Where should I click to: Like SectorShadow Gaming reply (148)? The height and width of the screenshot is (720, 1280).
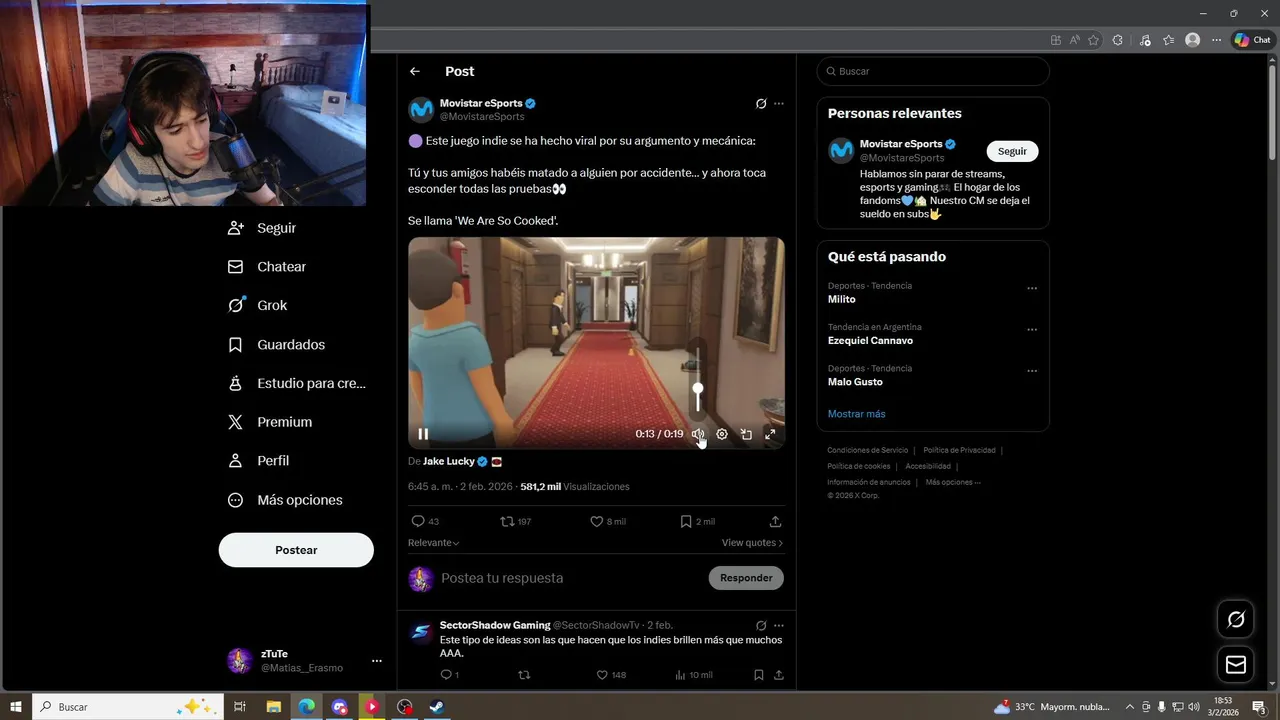point(611,675)
